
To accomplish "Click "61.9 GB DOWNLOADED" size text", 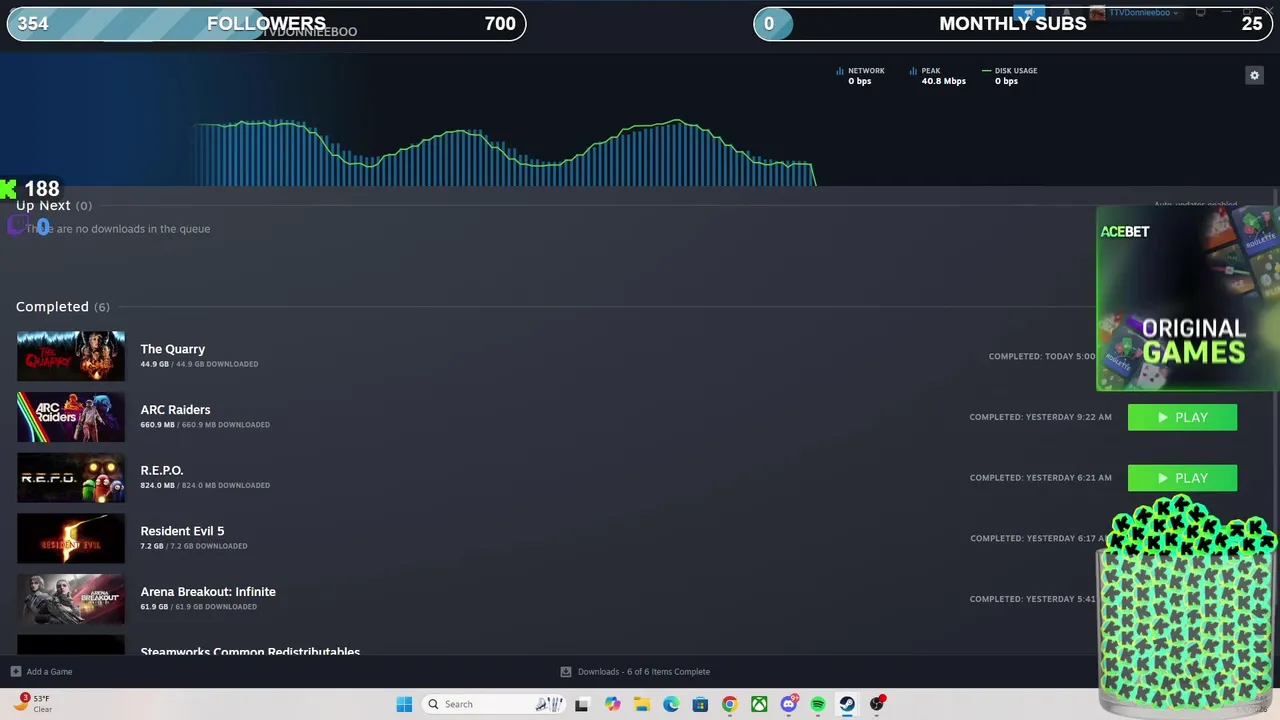I will pyautogui.click(x=216, y=607).
